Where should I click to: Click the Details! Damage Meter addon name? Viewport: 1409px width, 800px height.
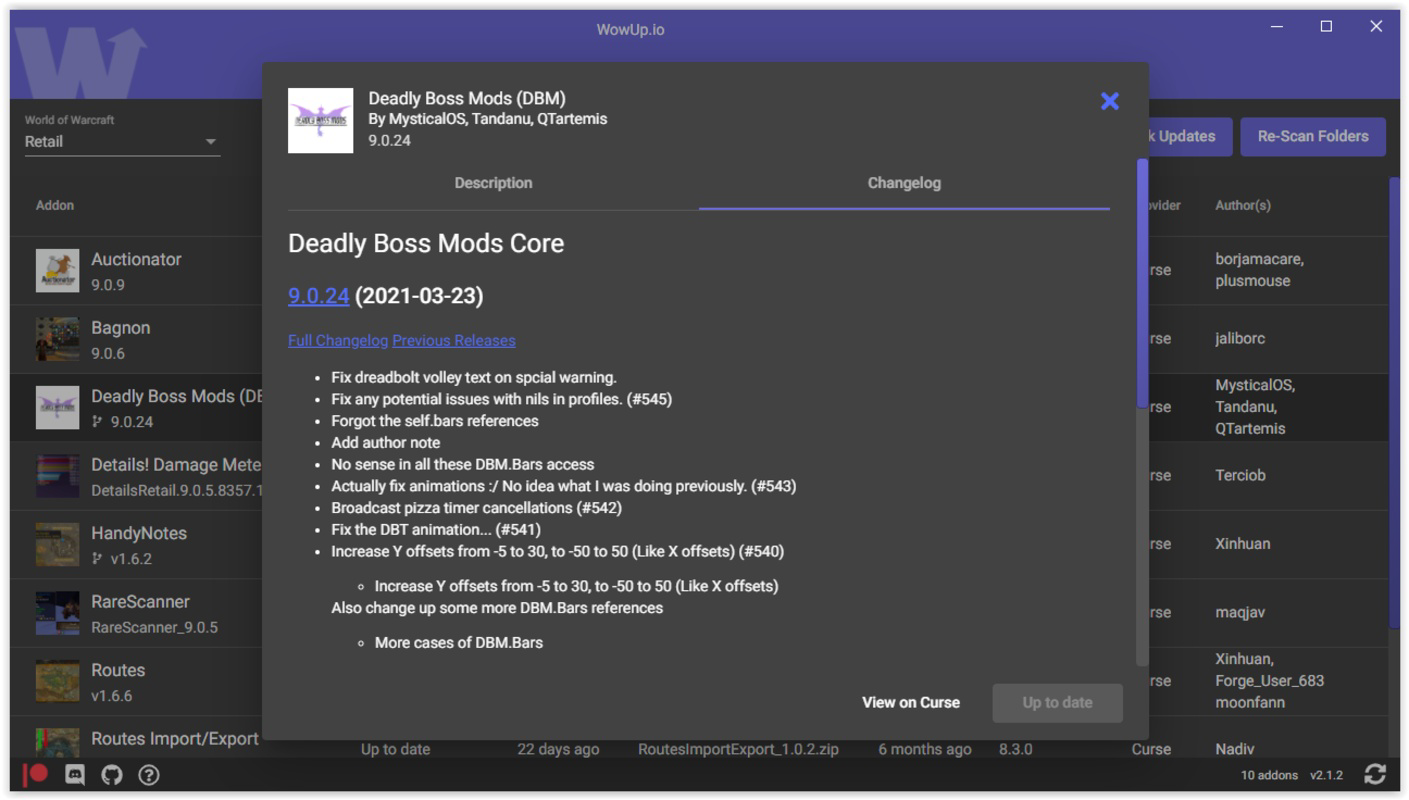176,465
